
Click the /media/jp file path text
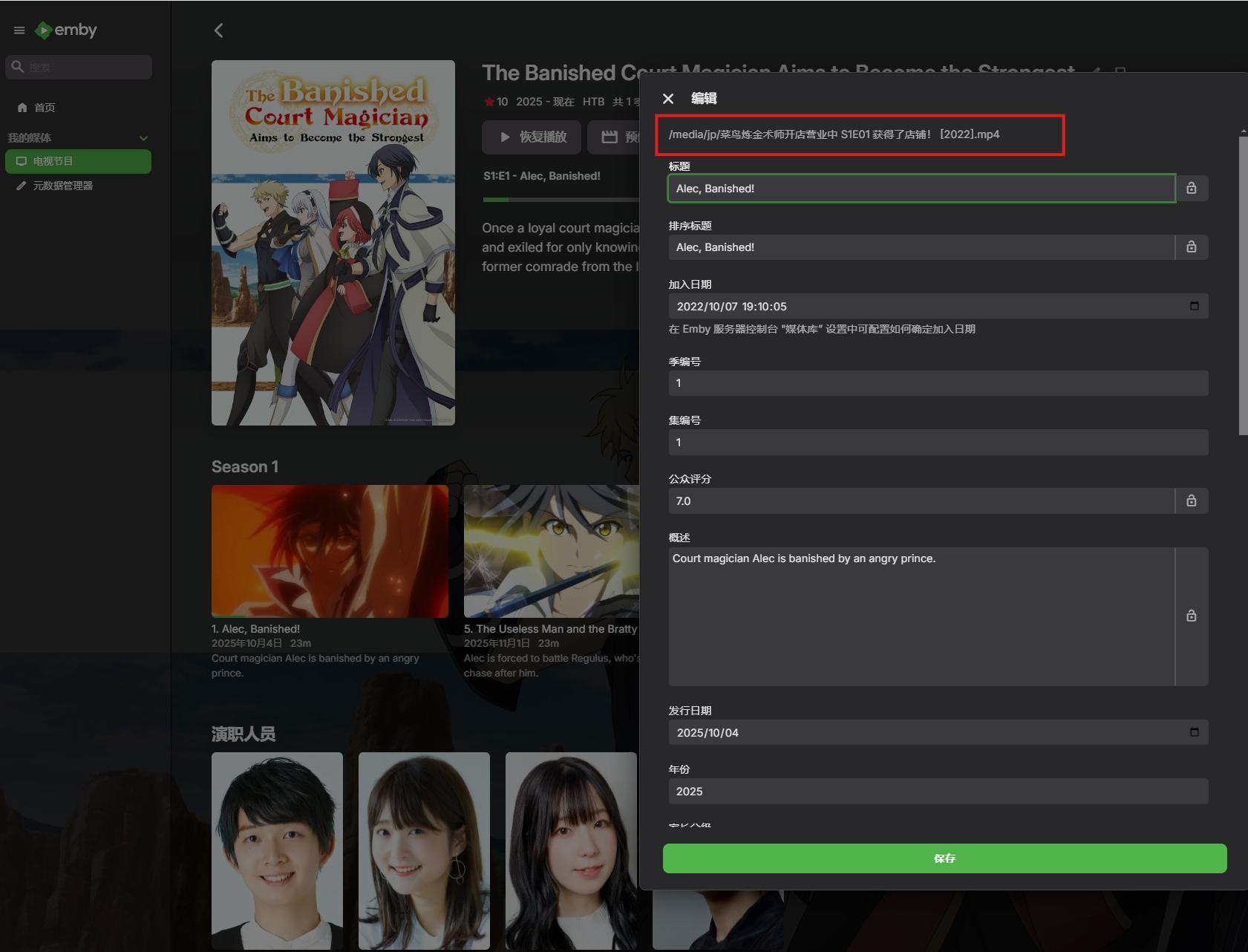click(x=834, y=134)
